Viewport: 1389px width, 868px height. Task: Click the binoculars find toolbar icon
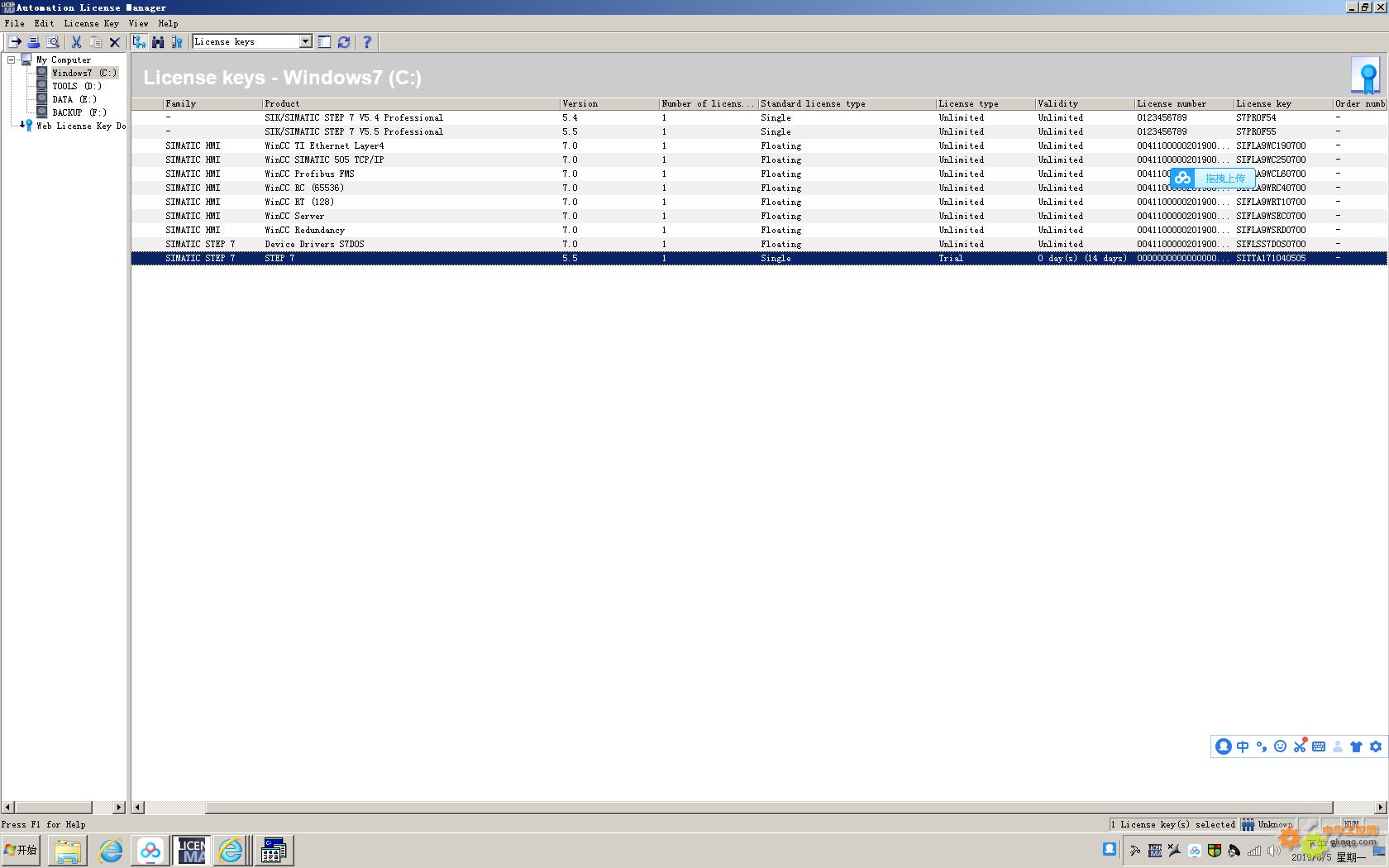[158, 41]
